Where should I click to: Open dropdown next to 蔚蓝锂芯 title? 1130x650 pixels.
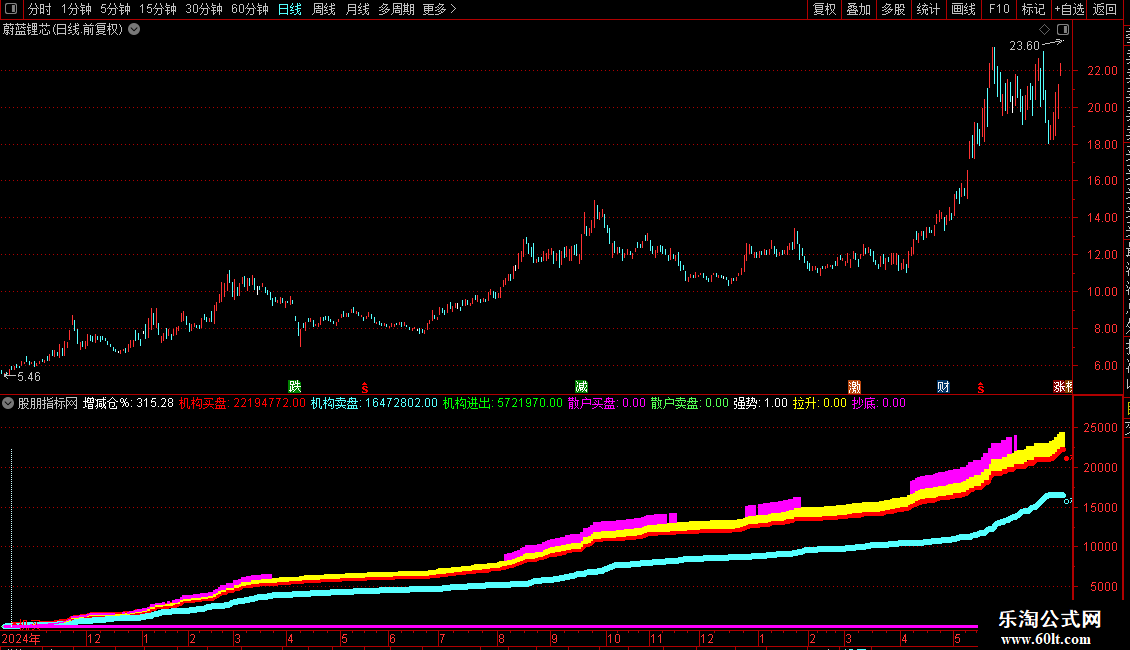[x=134, y=30]
